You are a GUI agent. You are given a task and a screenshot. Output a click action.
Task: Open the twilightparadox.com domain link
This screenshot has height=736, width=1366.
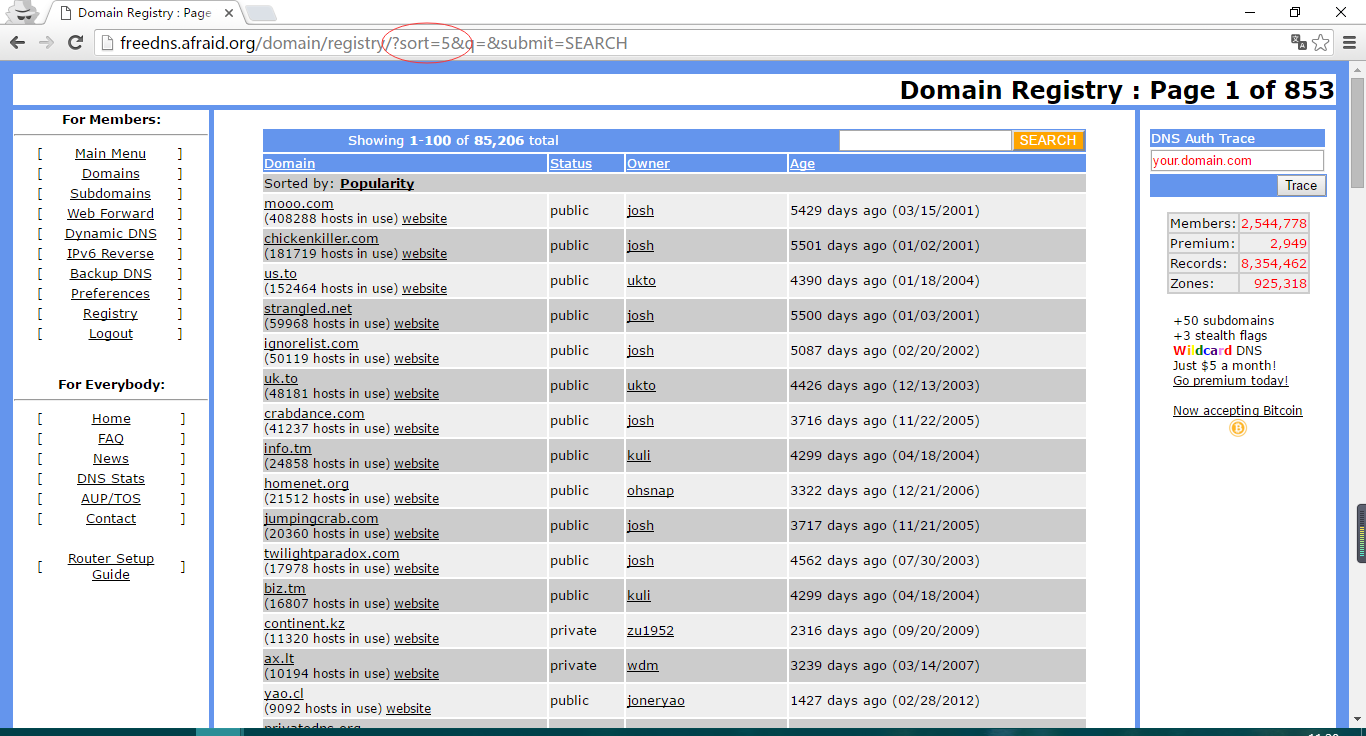[332, 554]
